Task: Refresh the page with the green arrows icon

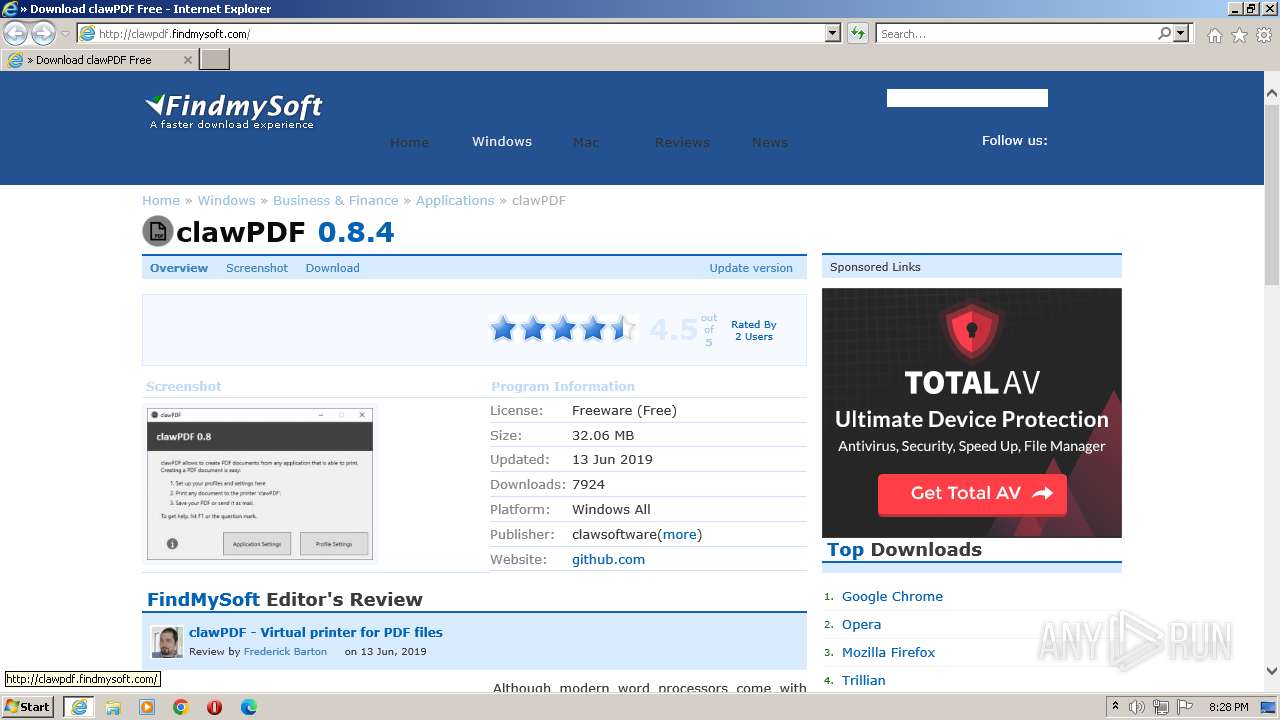Action: click(x=857, y=33)
